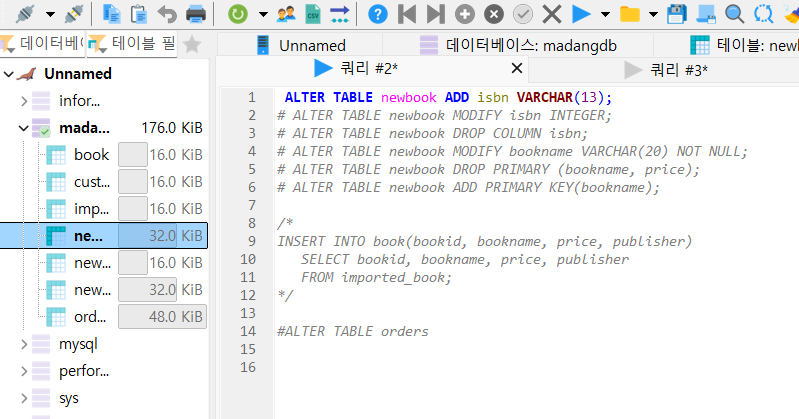Click the disconnect plug icon
The height and width of the screenshot is (419, 799).
point(74,14)
